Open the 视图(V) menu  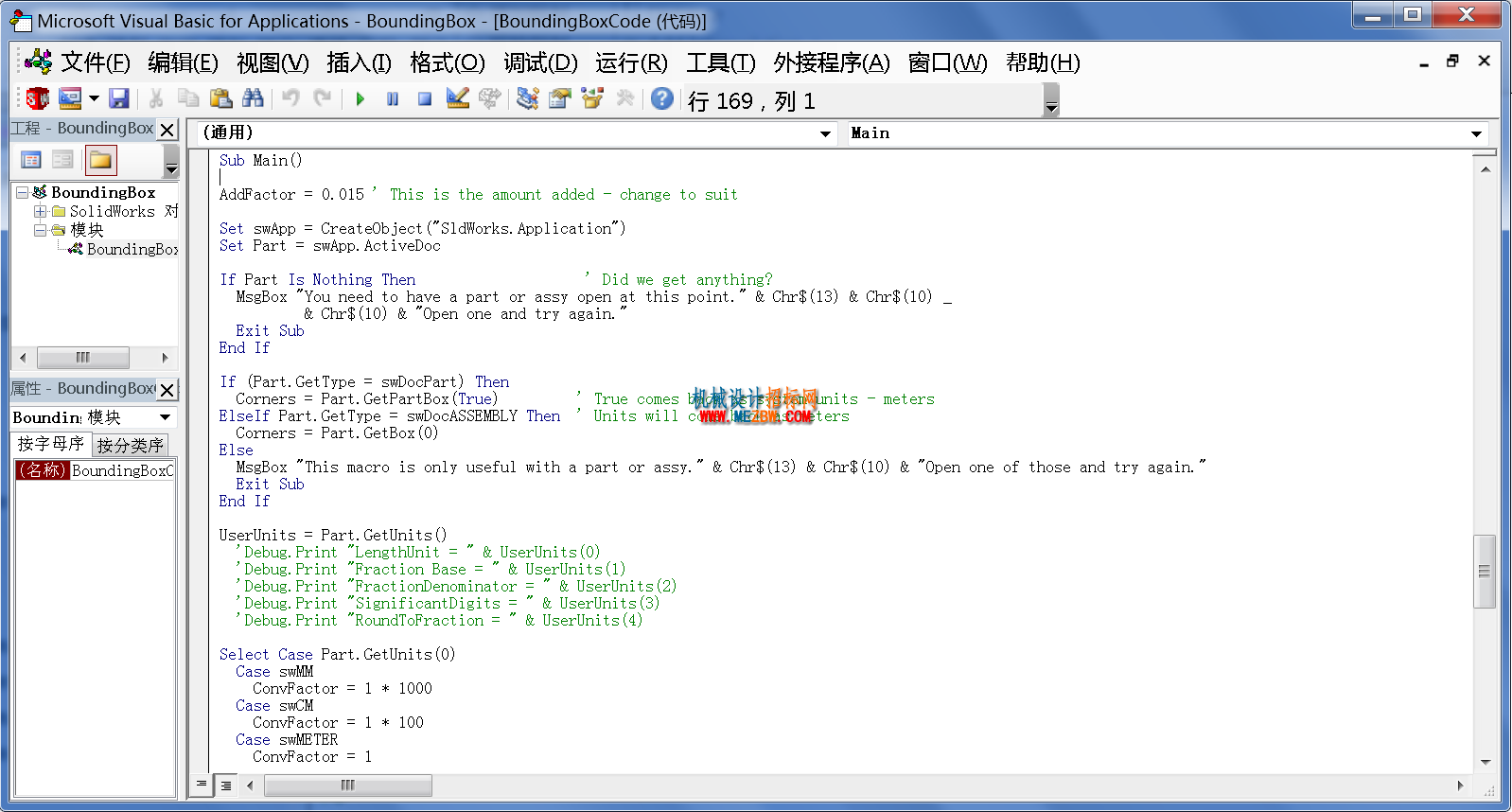[273, 62]
